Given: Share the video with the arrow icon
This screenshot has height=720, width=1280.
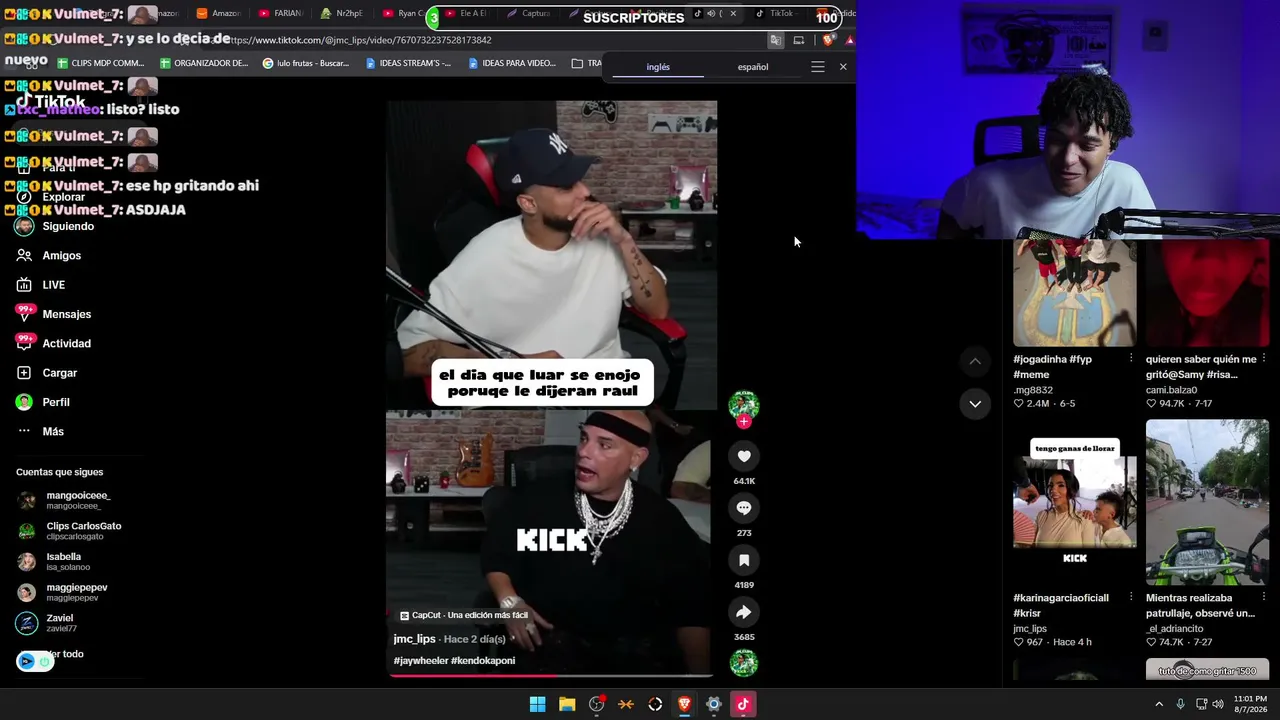Looking at the screenshot, I should 744,612.
